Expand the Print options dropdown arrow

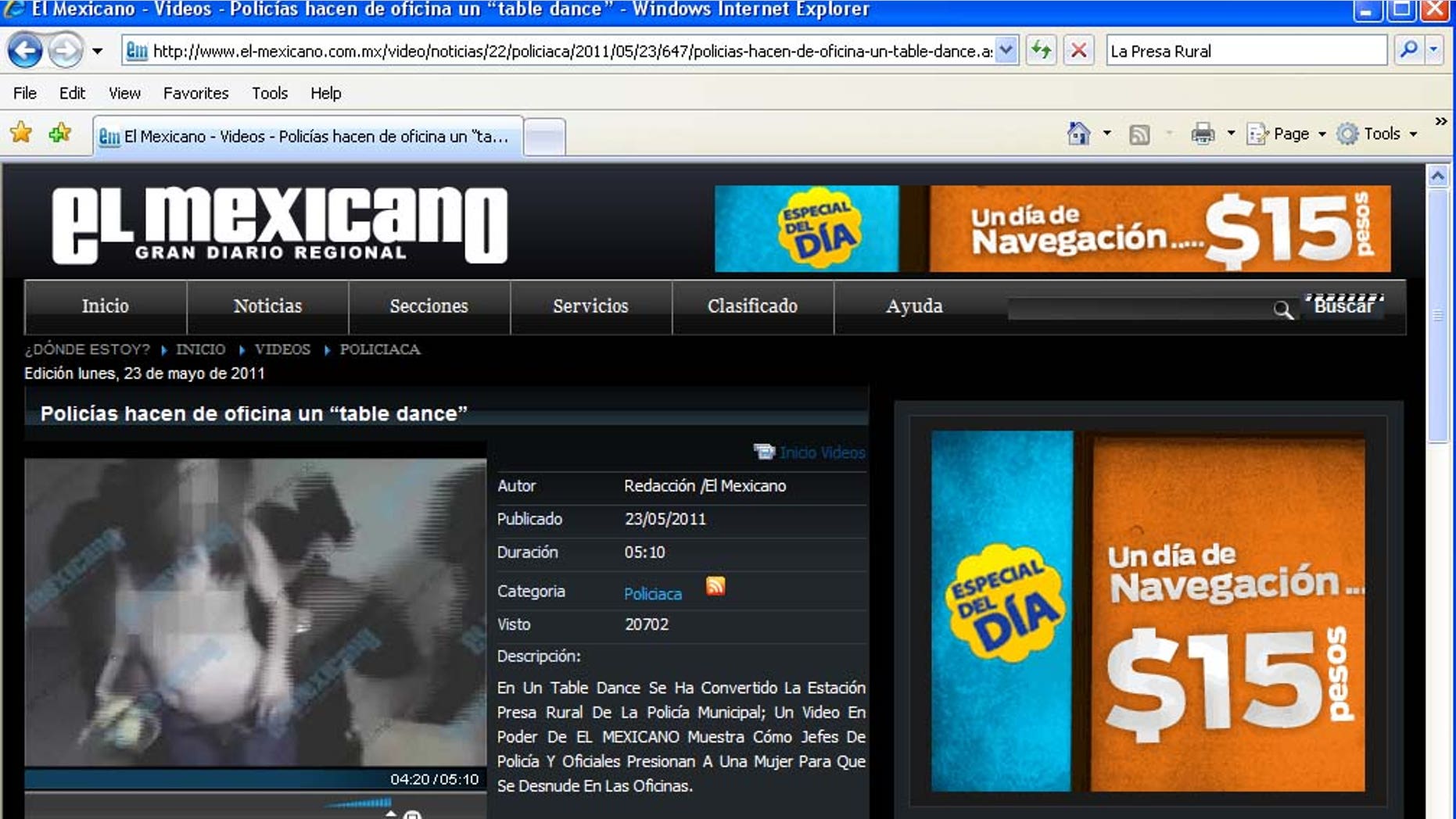(x=1231, y=134)
